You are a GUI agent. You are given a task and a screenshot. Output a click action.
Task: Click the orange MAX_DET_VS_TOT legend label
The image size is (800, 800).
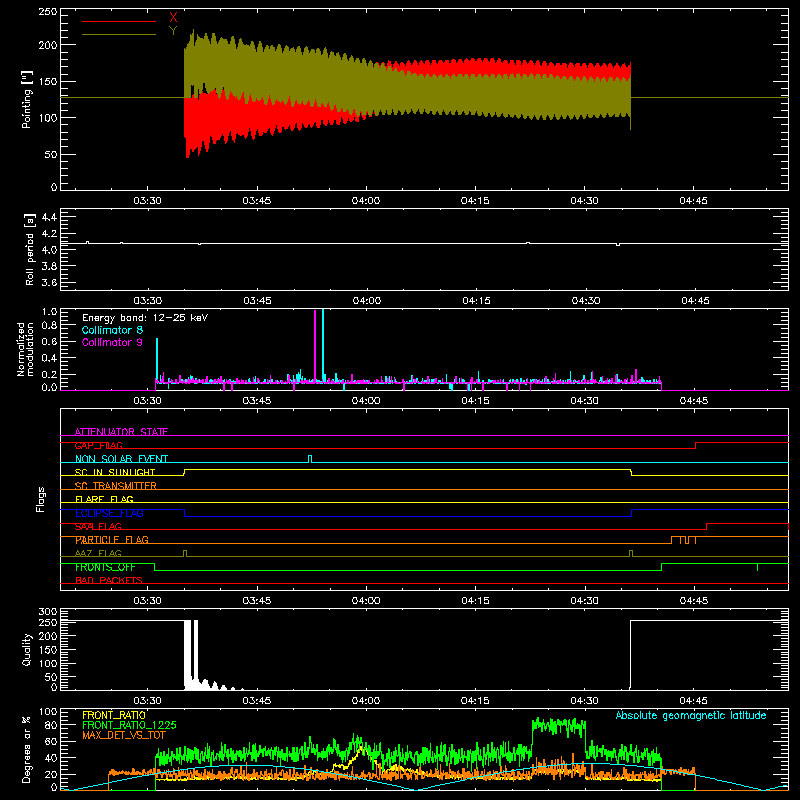click(x=124, y=735)
